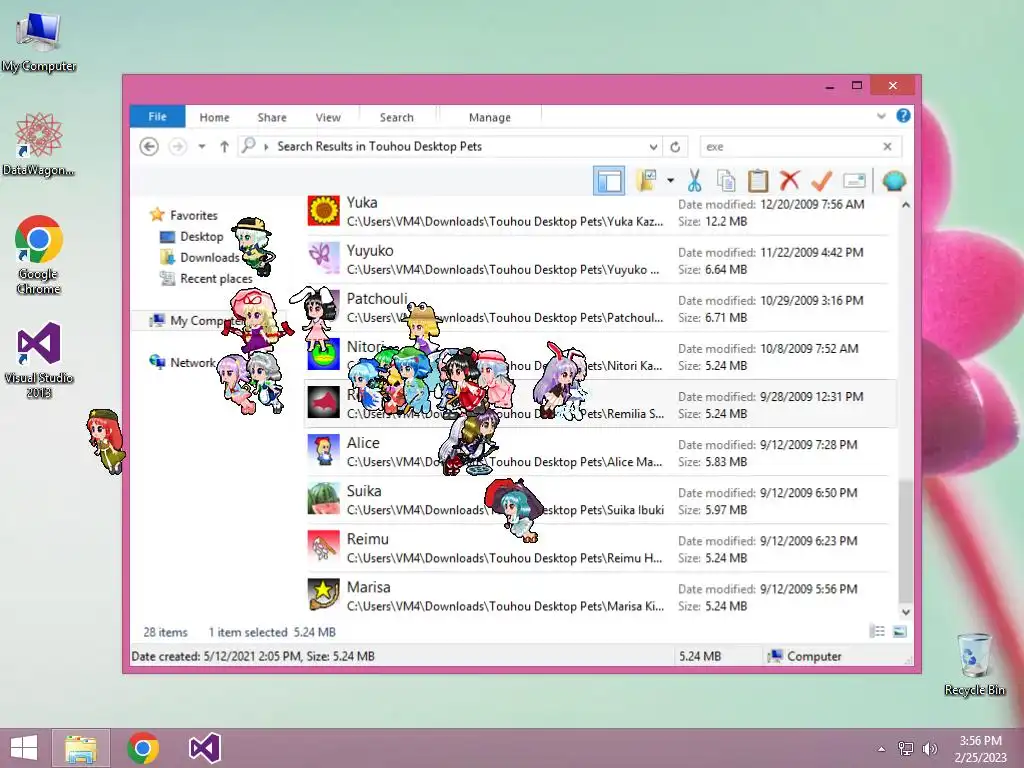1024x768 pixels.
Task: Click the Paste clipboard icon
Action: (758, 181)
